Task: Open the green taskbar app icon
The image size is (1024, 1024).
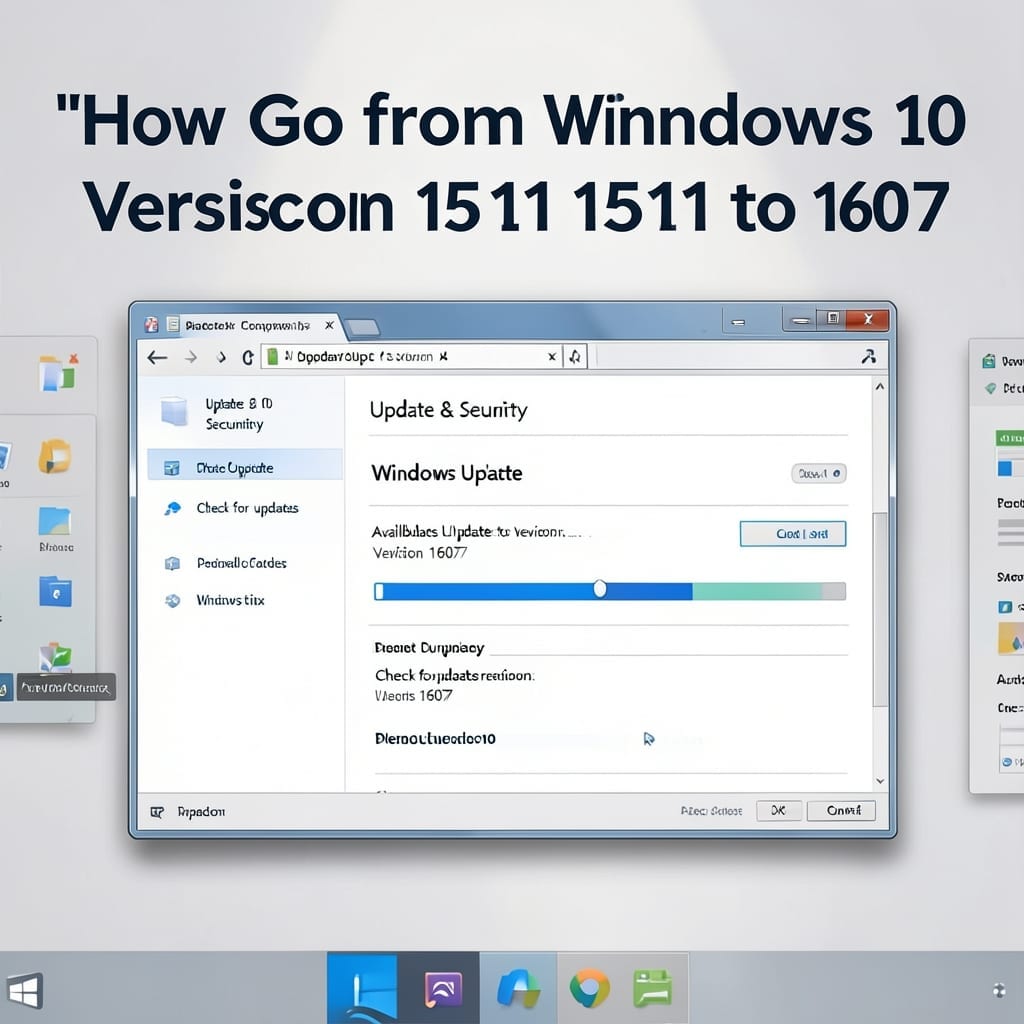Action: pyautogui.click(x=652, y=989)
